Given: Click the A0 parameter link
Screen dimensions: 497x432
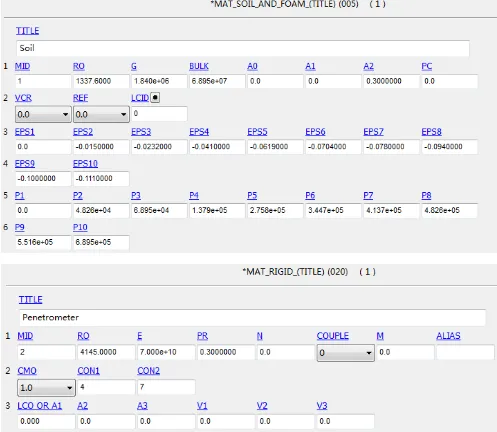Looking at the screenshot, I should tap(252, 66).
